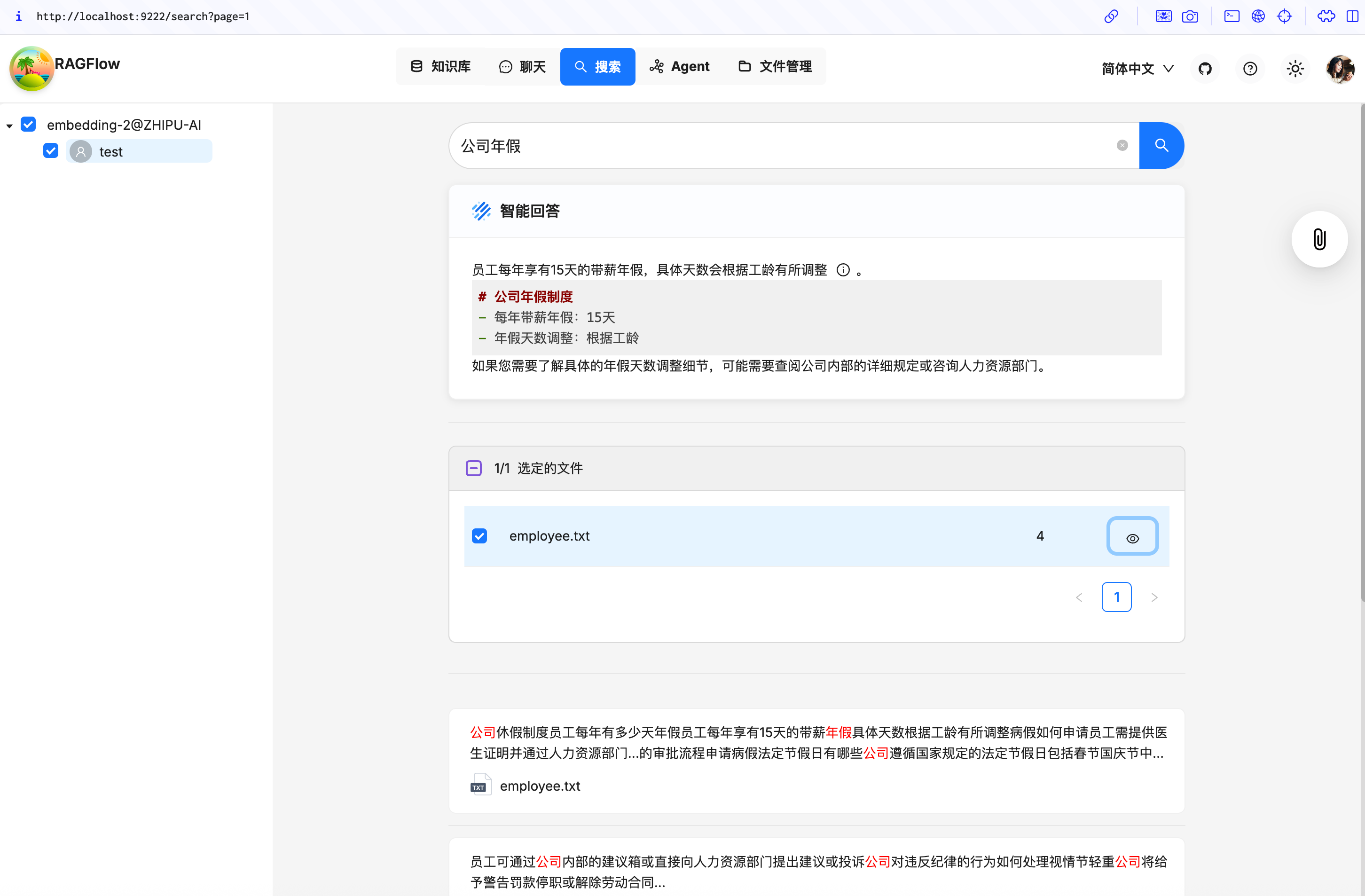Click the RAGFlow logo
Screen dimensions: 1365x896
coord(32,68)
